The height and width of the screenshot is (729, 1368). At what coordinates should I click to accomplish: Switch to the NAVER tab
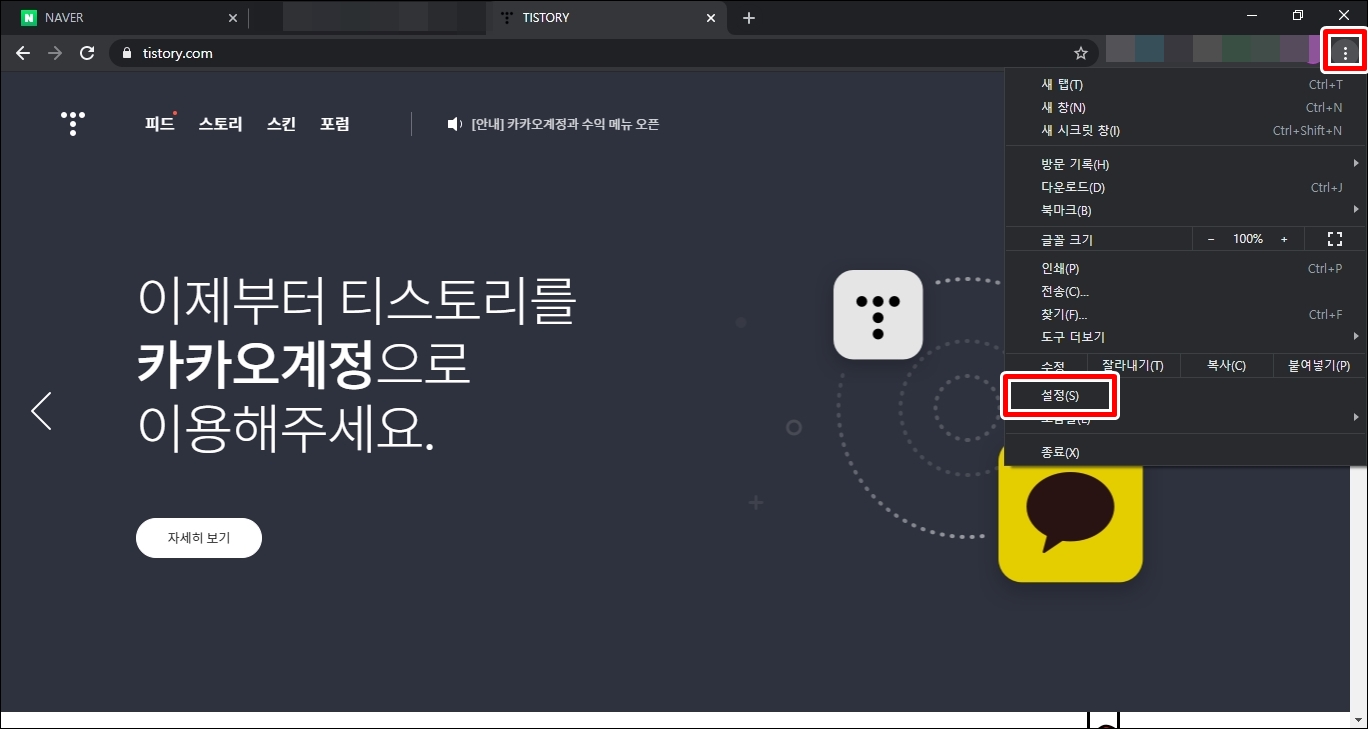point(125,18)
